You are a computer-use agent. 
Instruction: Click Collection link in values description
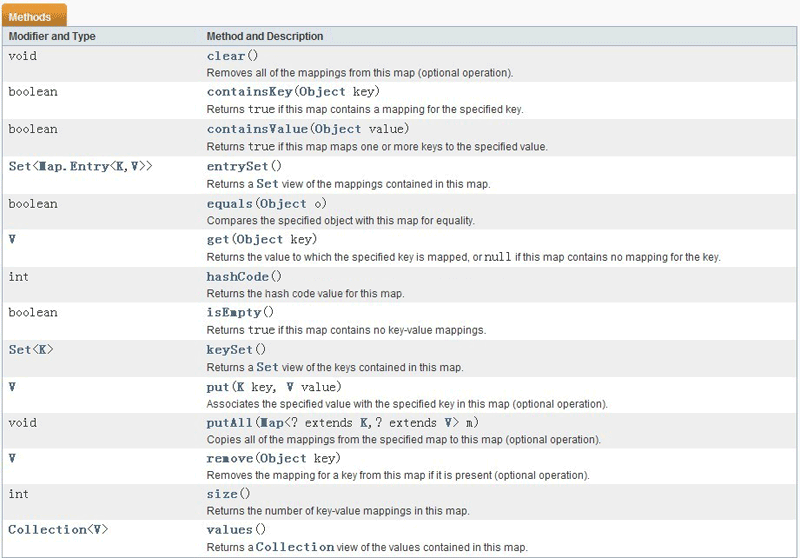(x=295, y=547)
